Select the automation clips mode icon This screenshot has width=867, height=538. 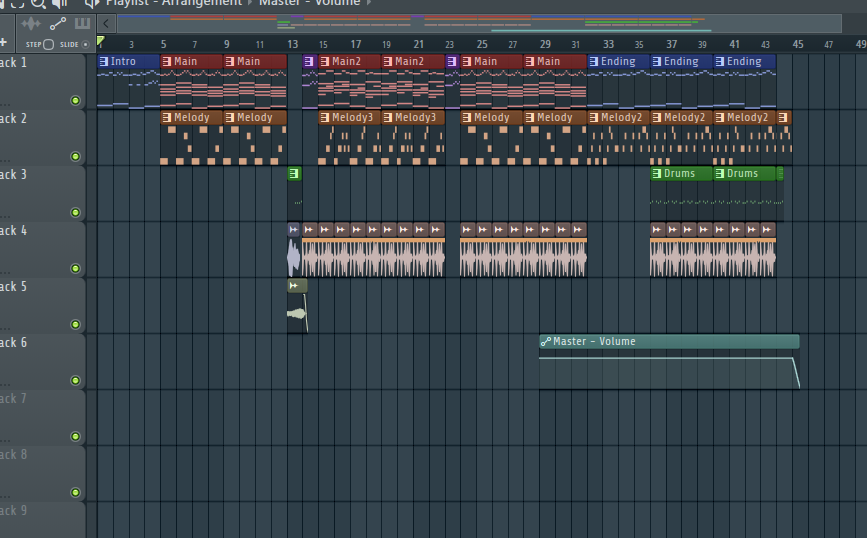click(58, 24)
